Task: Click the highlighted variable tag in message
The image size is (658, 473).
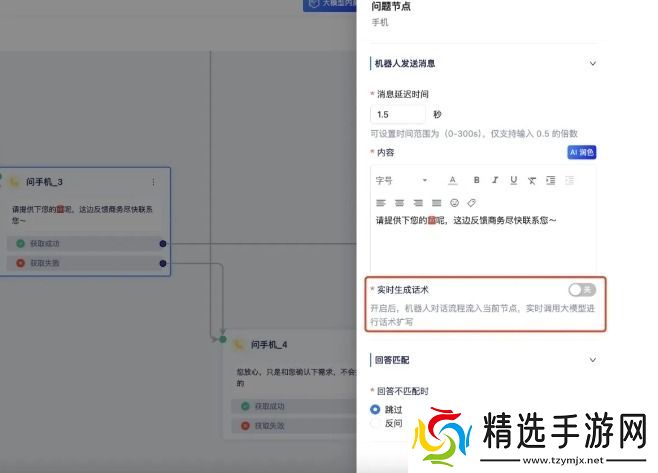Action: tap(432, 220)
